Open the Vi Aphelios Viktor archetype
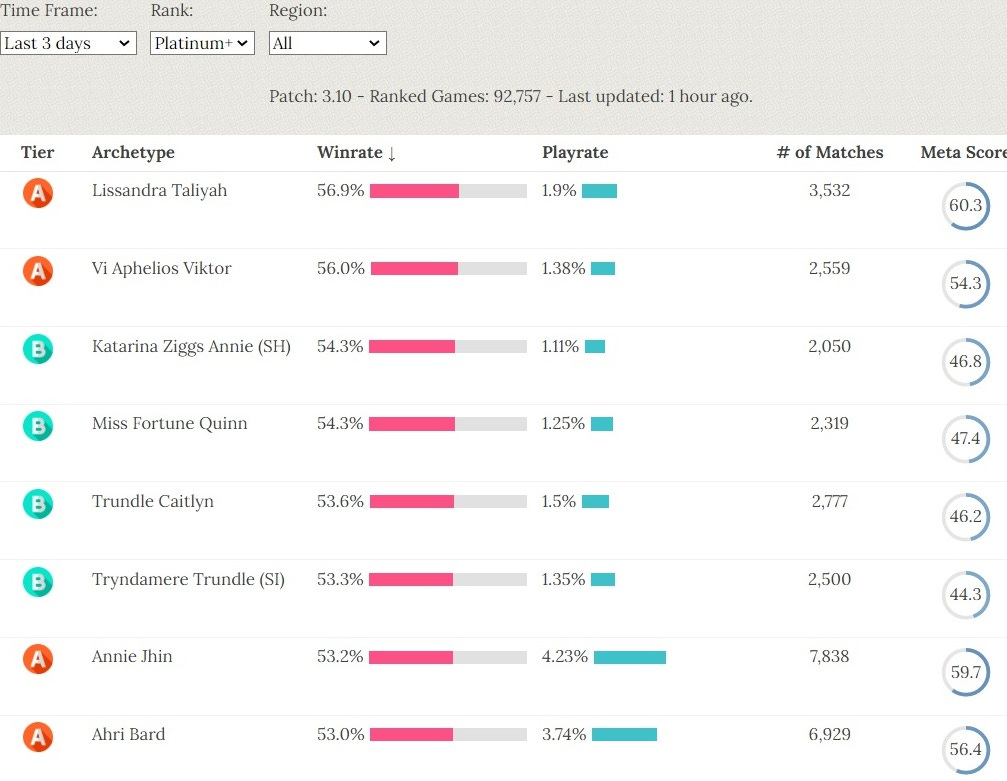Screen dimensions: 1007x781 click(x=161, y=268)
